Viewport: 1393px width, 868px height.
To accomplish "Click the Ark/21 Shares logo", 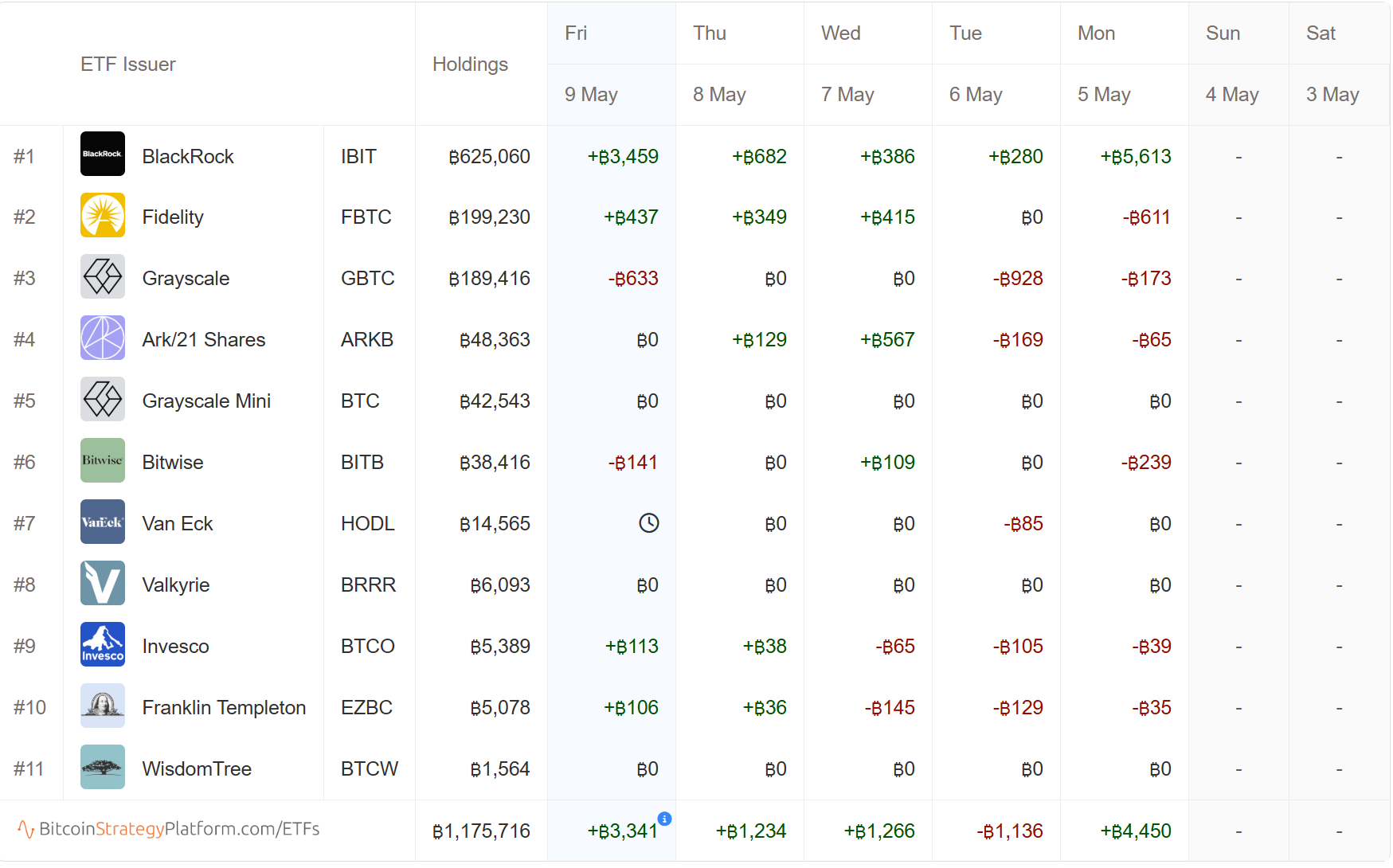I will coord(102,338).
